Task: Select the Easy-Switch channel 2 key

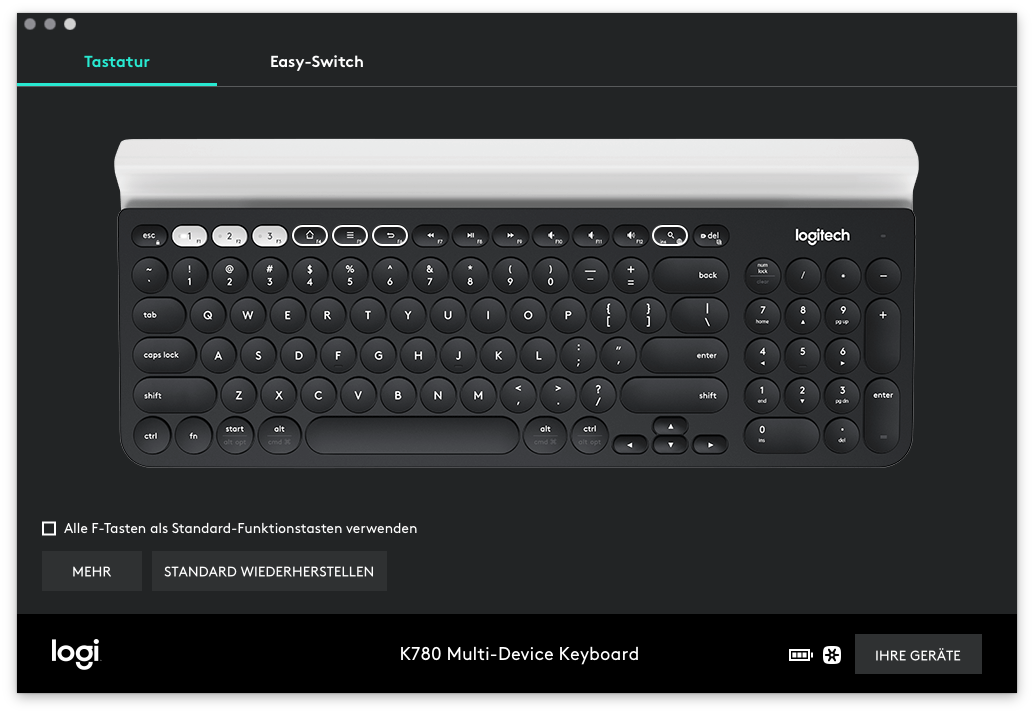Action: pyautogui.click(x=229, y=236)
